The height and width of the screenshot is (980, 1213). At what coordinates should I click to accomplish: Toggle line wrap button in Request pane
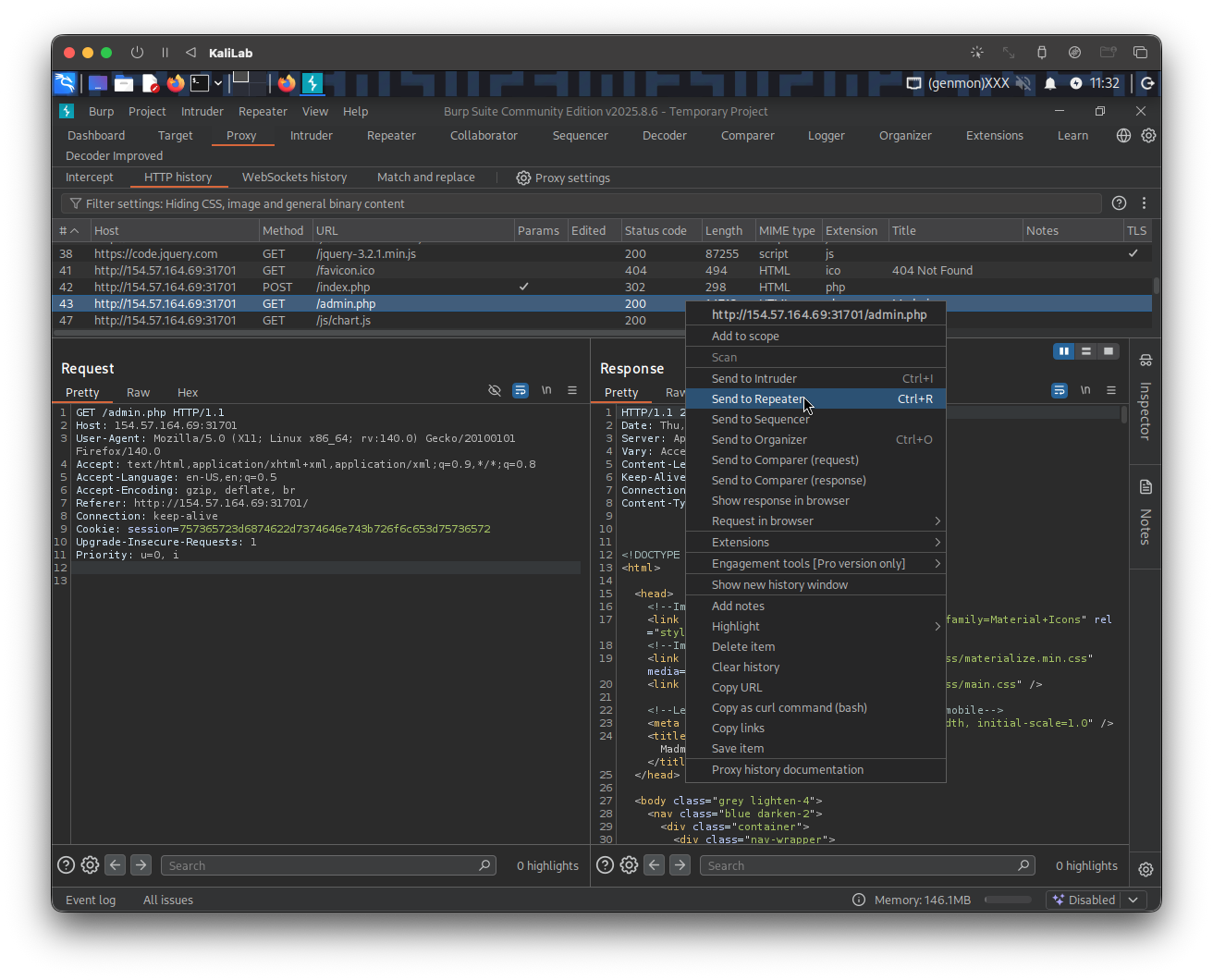(x=521, y=391)
